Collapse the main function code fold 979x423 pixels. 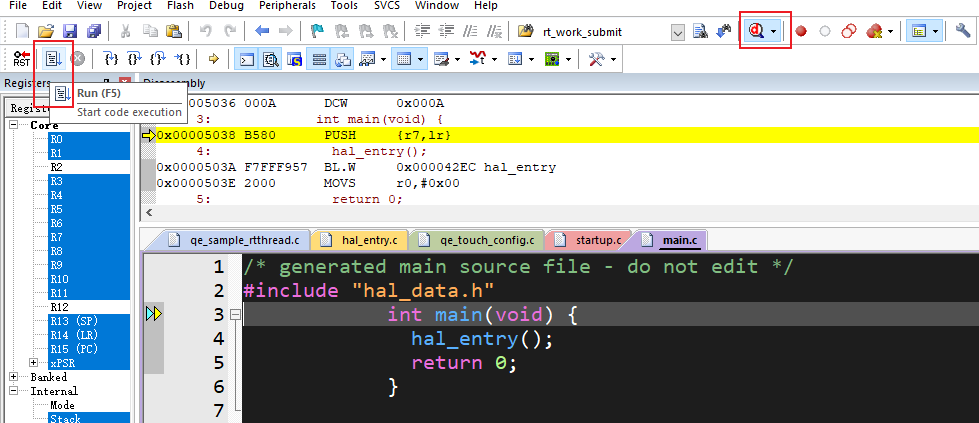[235, 315]
